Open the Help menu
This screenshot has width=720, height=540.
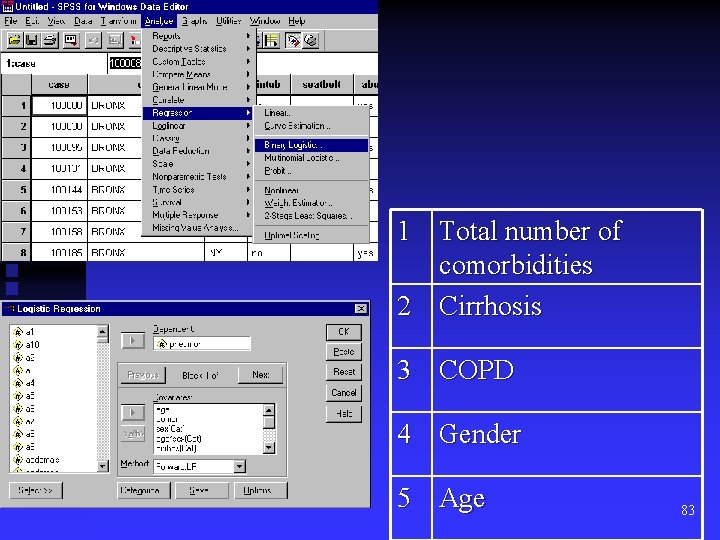[297, 21]
